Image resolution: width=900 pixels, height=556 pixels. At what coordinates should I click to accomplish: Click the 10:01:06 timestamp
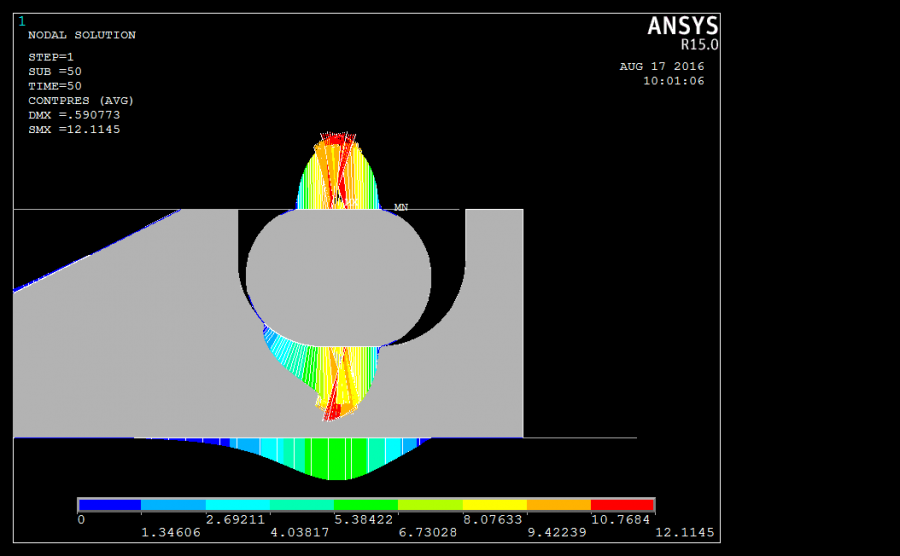pos(673,81)
